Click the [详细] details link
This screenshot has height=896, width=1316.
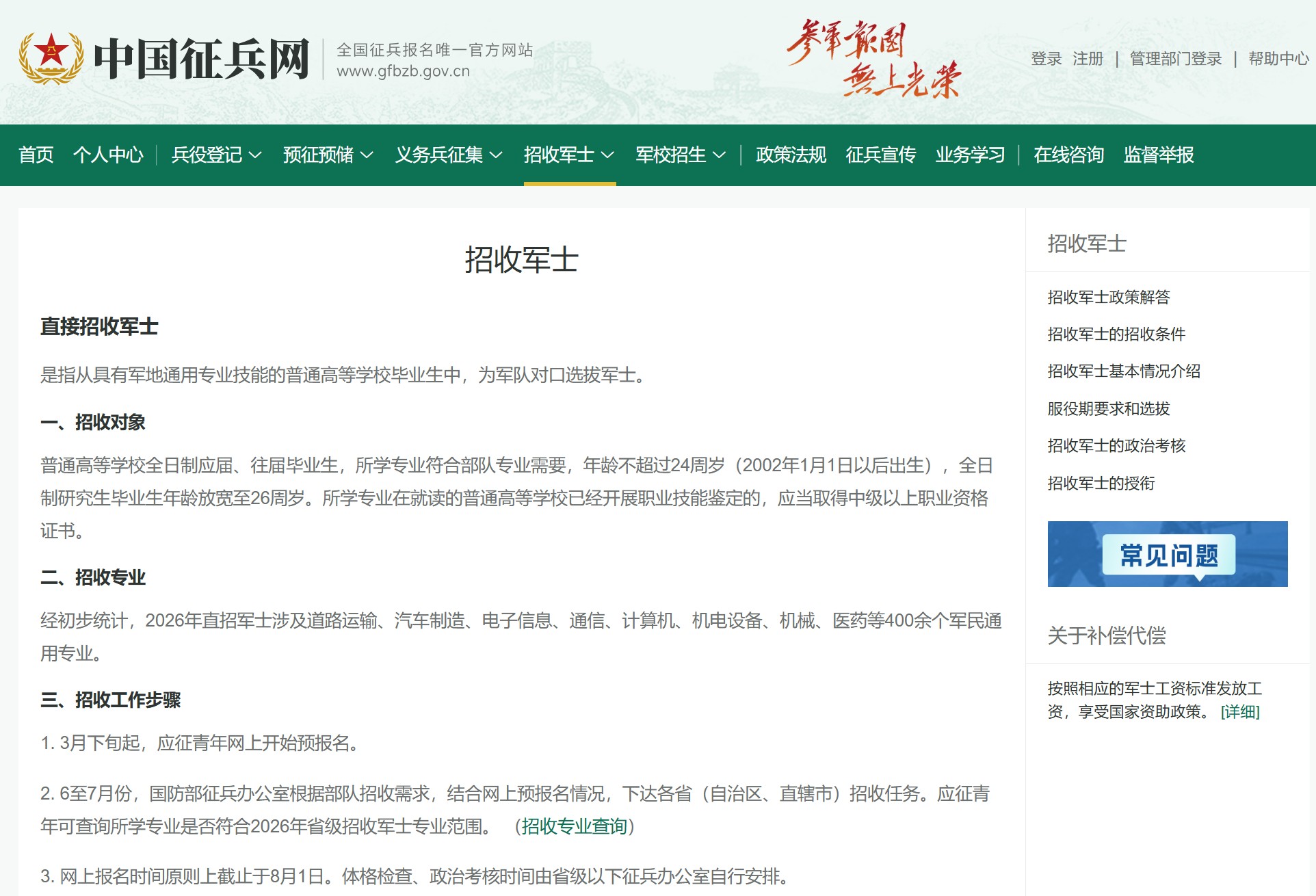1239,712
